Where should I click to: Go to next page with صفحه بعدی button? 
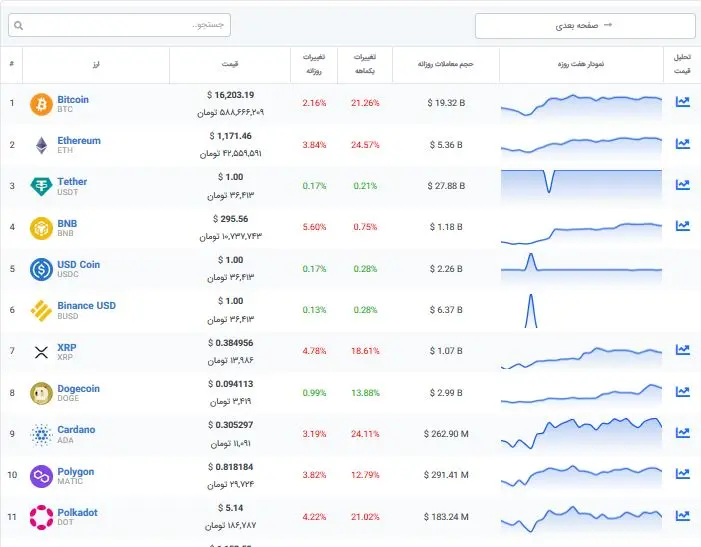point(584,25)
